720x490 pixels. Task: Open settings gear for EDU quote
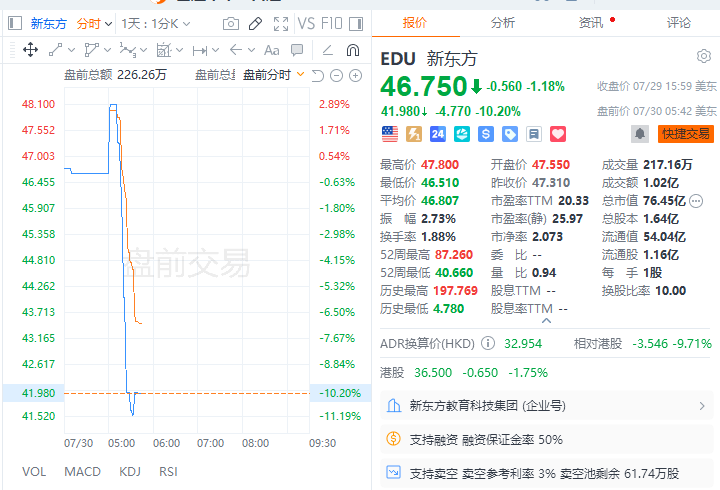tap(703, 56)
